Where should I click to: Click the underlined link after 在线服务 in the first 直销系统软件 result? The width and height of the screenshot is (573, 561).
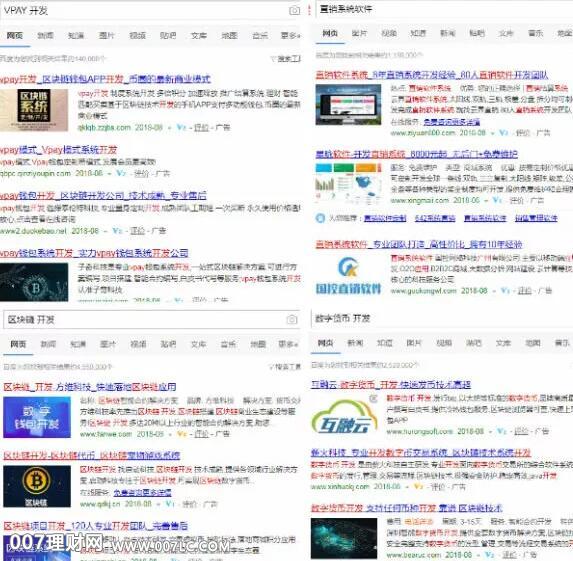click(x=452, y=121)
